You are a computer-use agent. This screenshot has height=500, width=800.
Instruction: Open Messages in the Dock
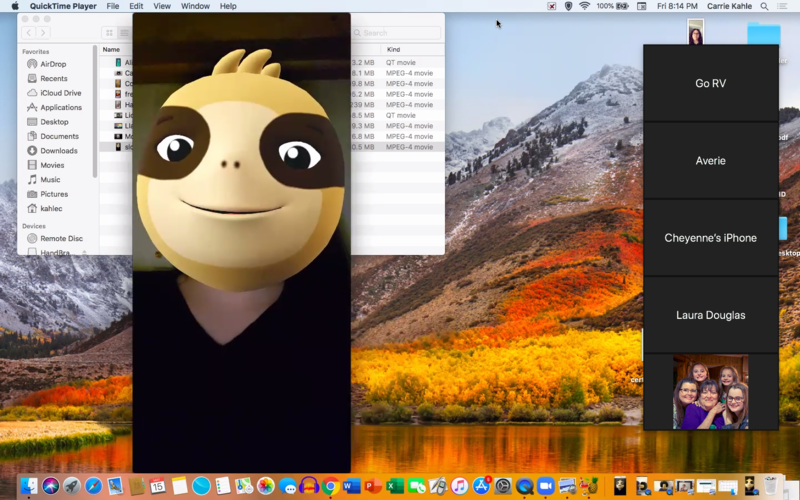(x=287, y=486)
